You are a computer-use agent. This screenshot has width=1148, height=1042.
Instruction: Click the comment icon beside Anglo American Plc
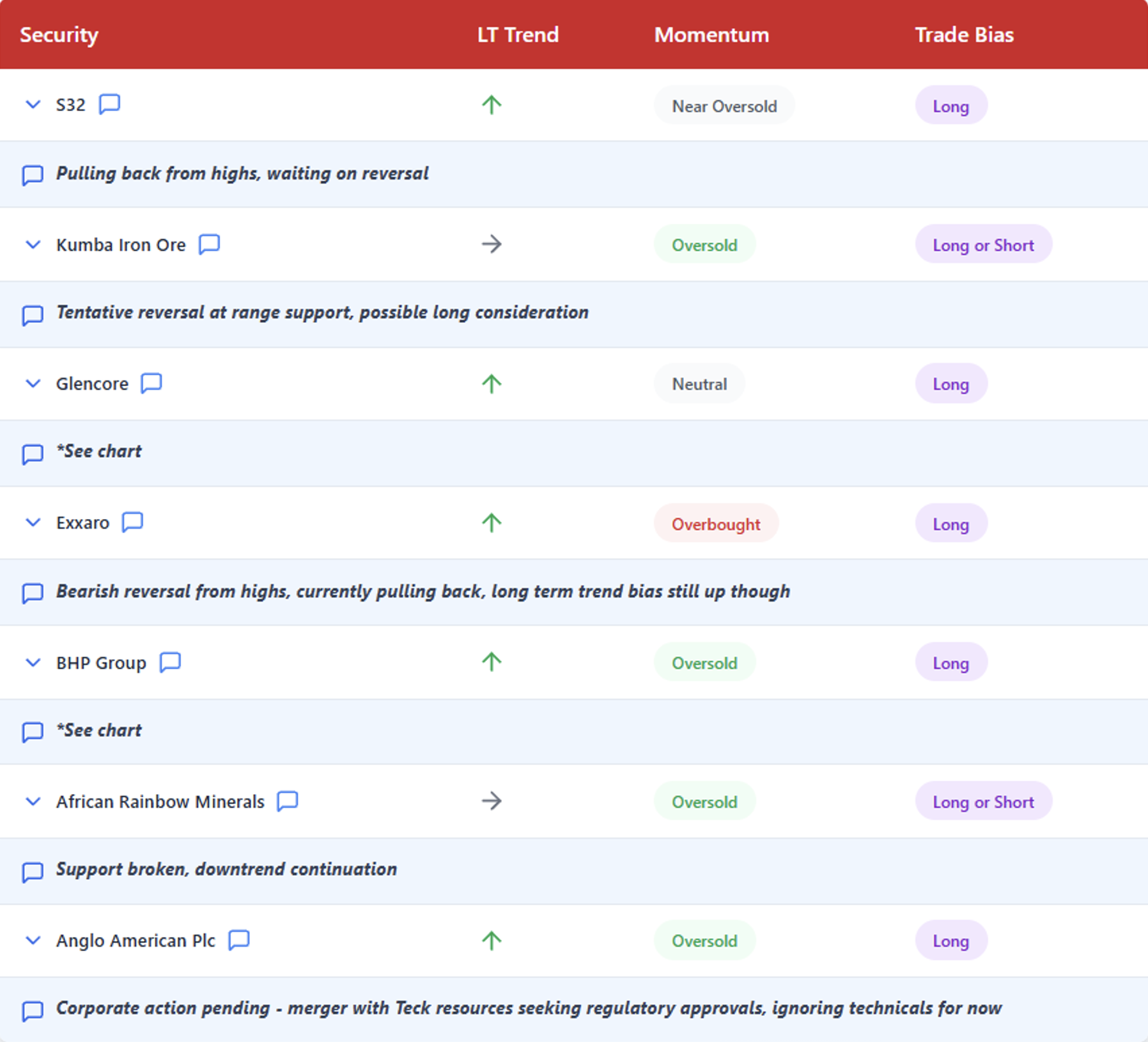[x=239, y=940]
